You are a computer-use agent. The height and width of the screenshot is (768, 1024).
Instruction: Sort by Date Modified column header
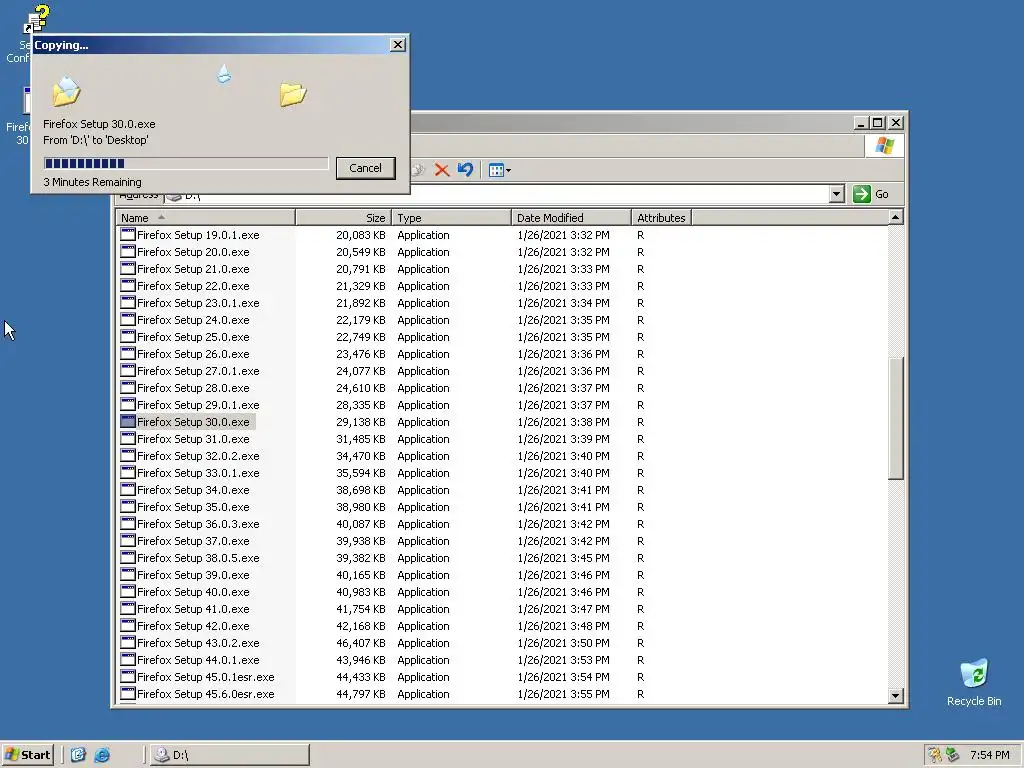tap(571, 217)
